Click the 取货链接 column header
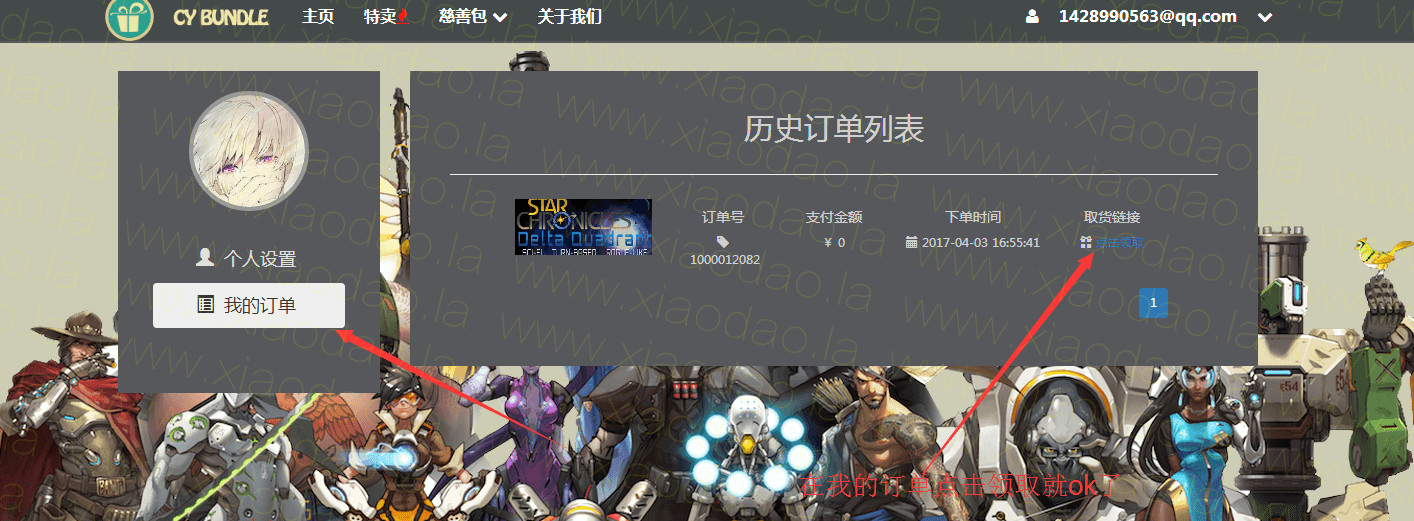This screenshot has width=1414, height=521. [x=1112, y=217]
